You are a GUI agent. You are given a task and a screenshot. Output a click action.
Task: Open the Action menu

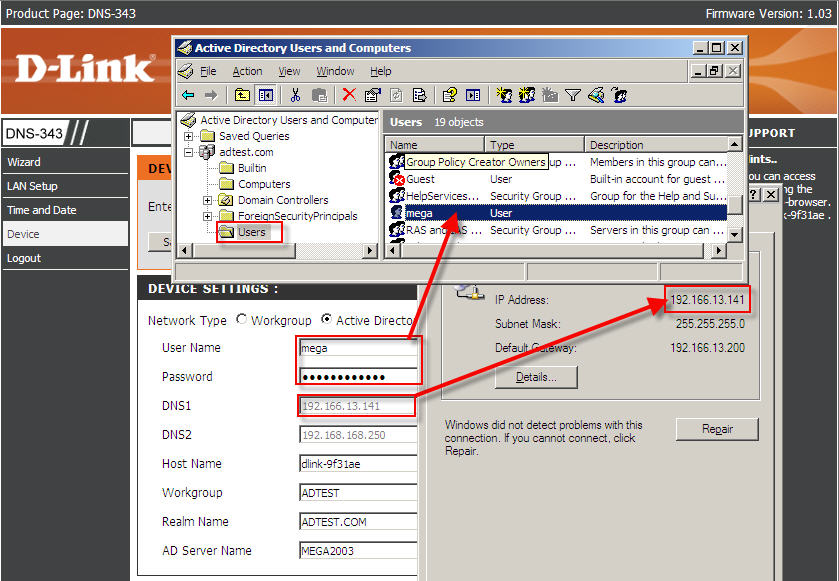pyautogui.click(x=247, y=71)
